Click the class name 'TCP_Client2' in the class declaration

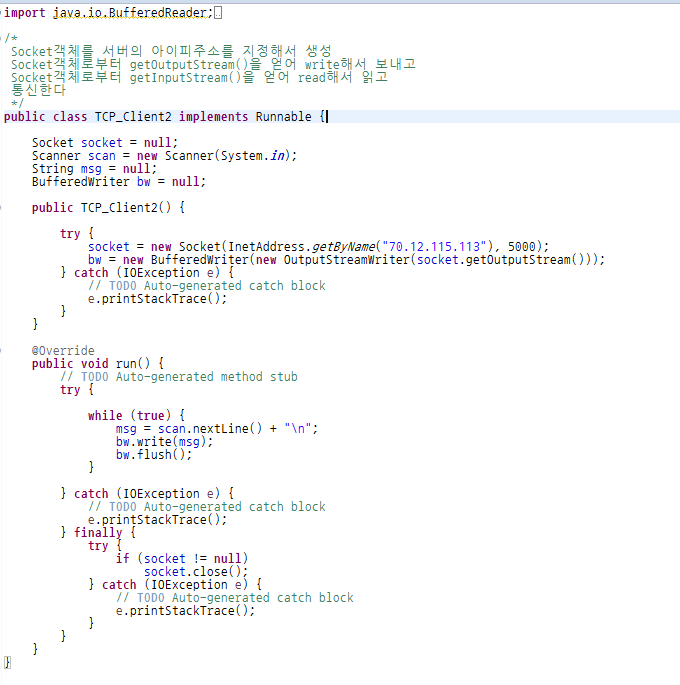point(133,117)
